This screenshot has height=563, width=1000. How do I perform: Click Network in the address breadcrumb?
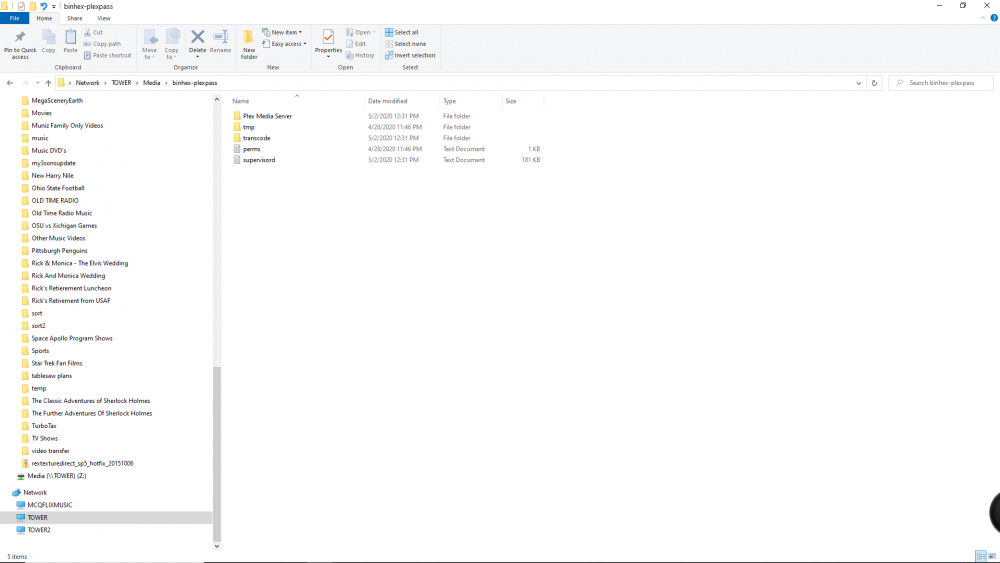[x=87, y=83]
